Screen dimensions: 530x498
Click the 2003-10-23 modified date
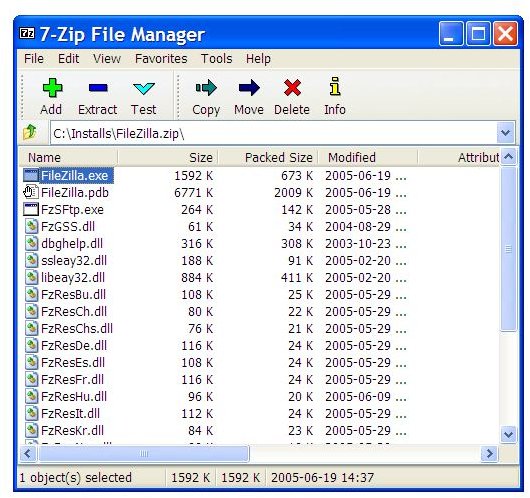[x=358, y=243]
